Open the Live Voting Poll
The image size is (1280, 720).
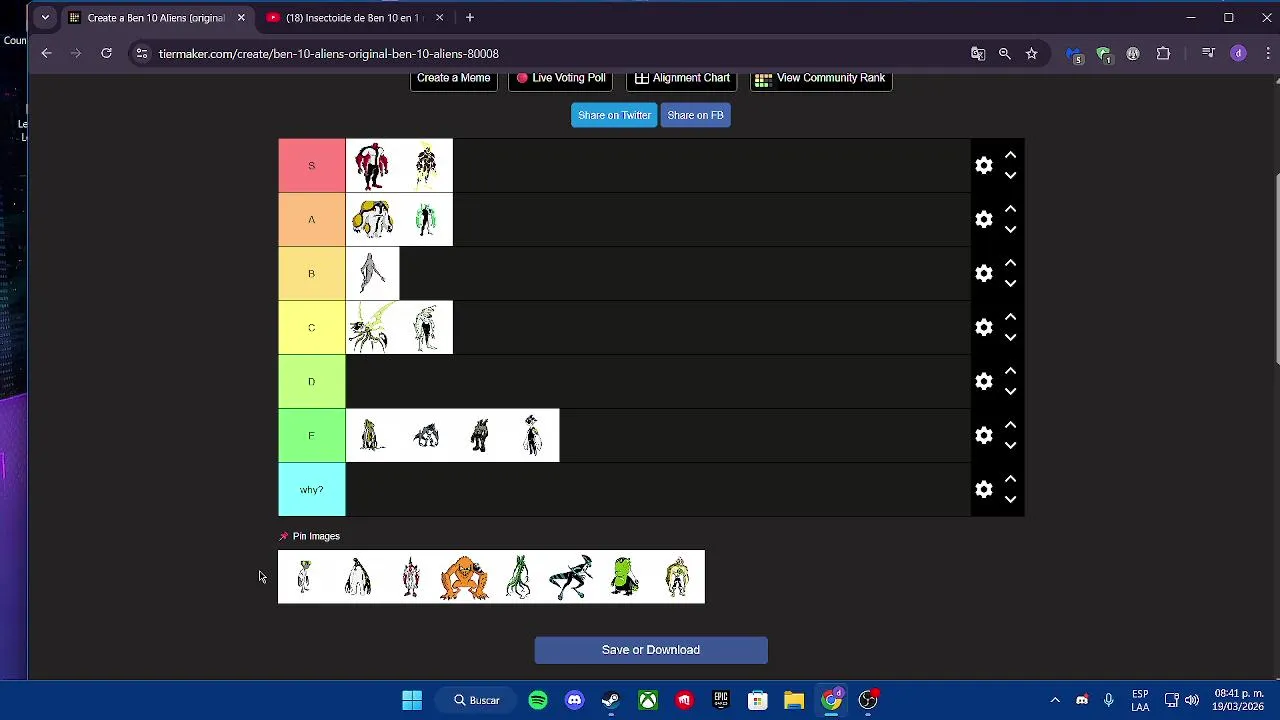561,78
